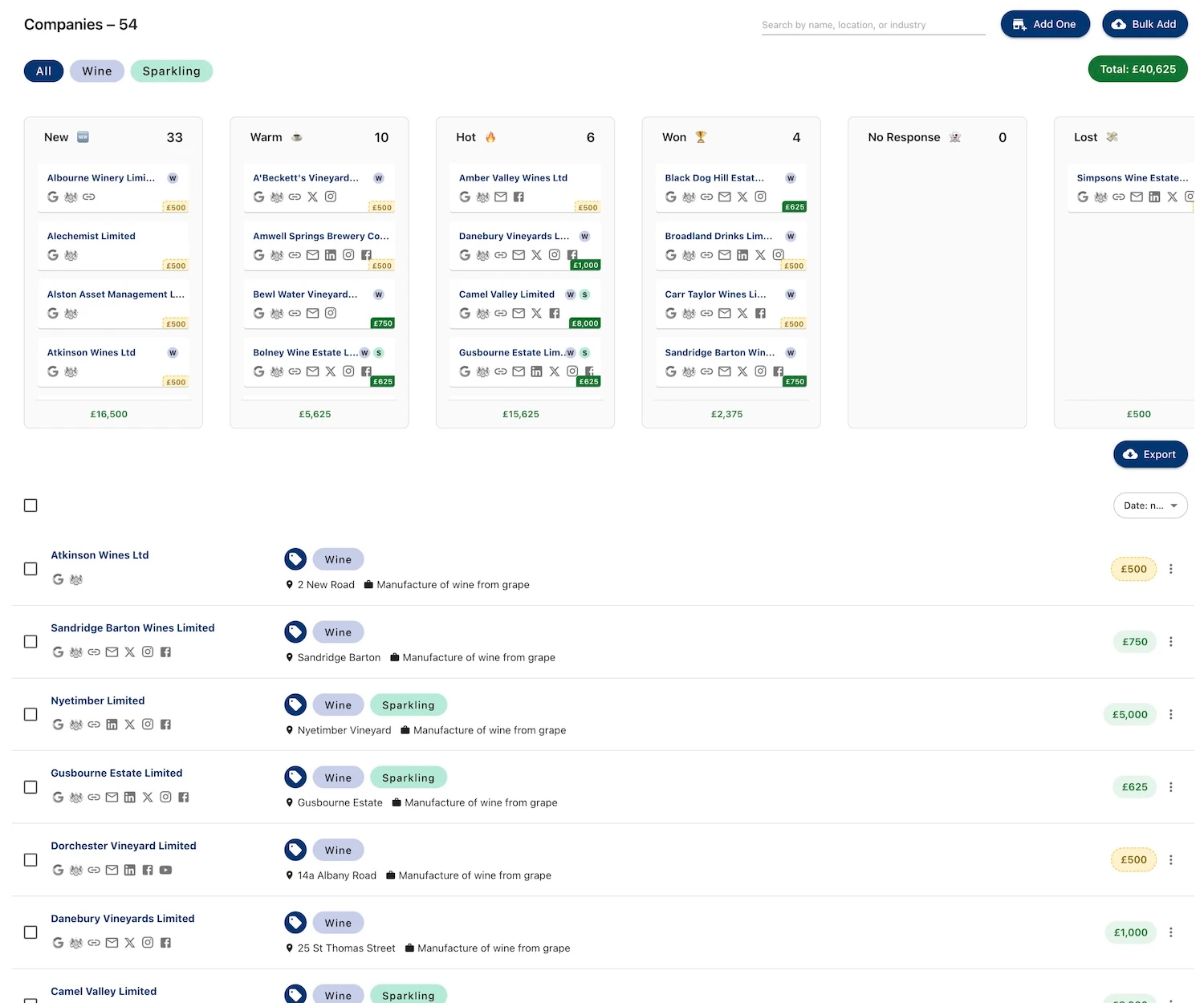Click the £5,000 value chip for Nyetimber Limited
This screenshot has height=1003, width=1204.
click(x=1130, y=714)
